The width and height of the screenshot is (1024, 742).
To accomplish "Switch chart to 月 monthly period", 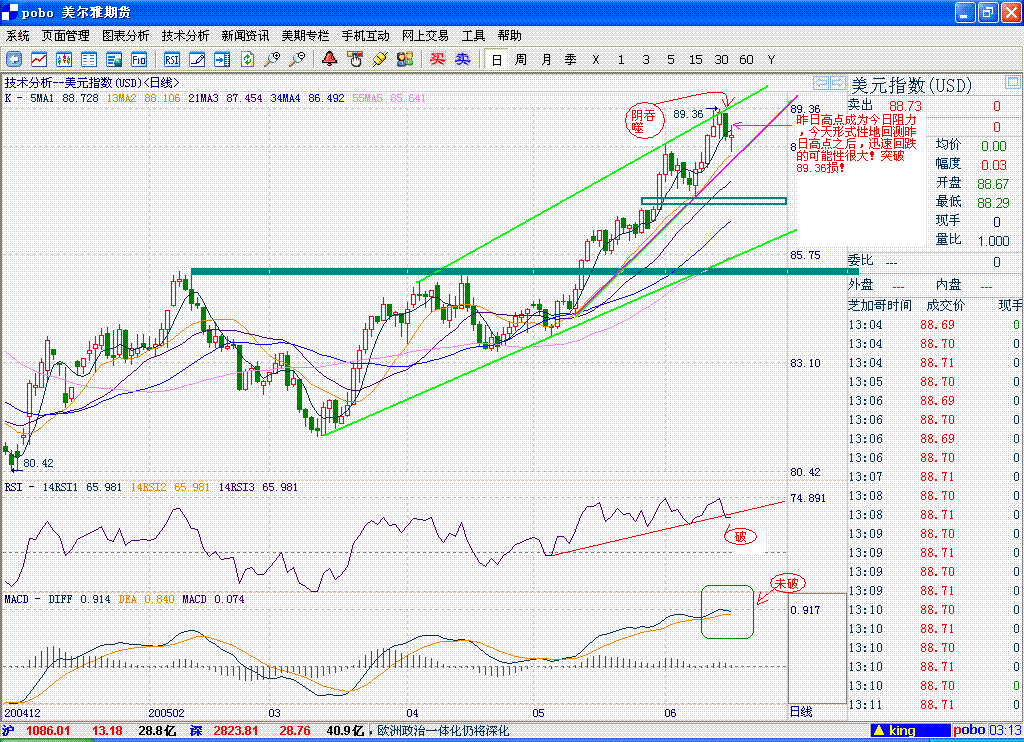I will (546, 59).
